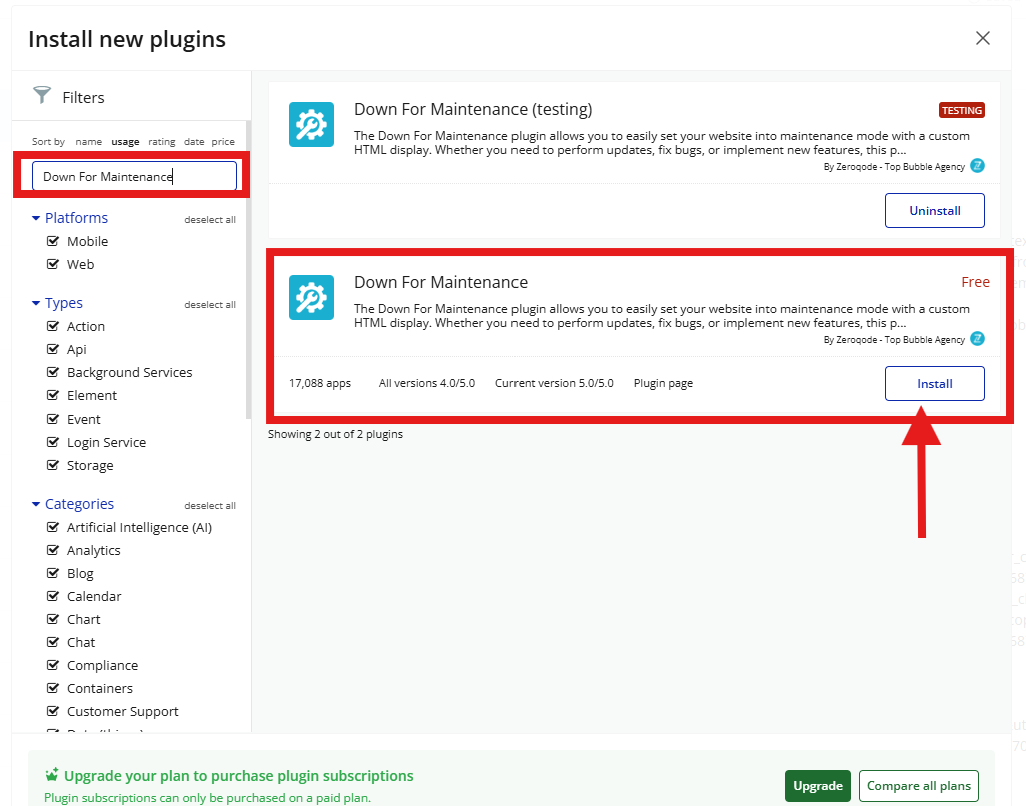This screenshot has height=806, width=1026.
Task: Toggle the Calendar category checkbox
Action: point(53,595)
